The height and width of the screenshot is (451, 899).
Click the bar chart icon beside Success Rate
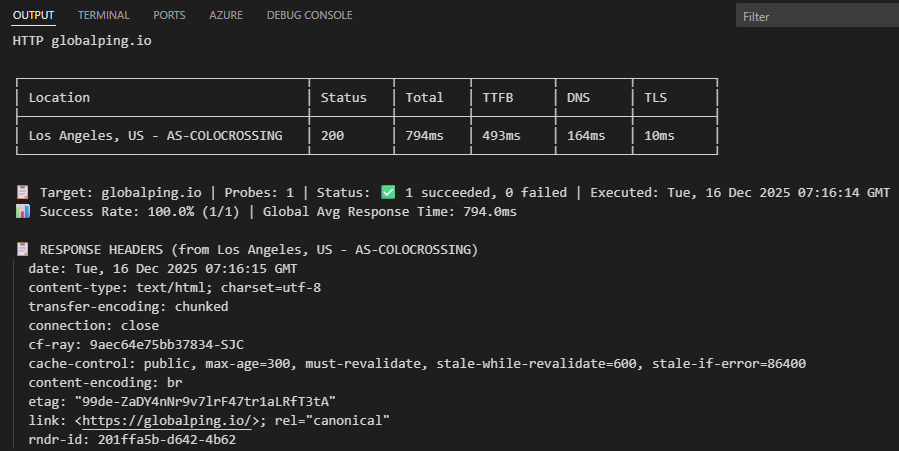22,211
